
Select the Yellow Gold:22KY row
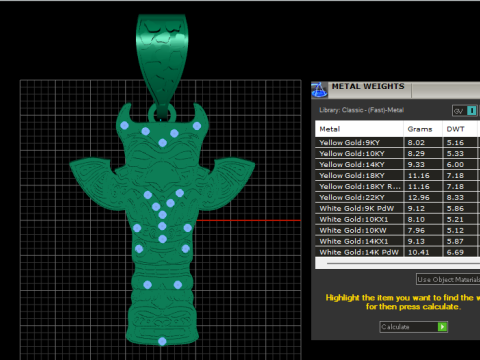click(397, 198)
